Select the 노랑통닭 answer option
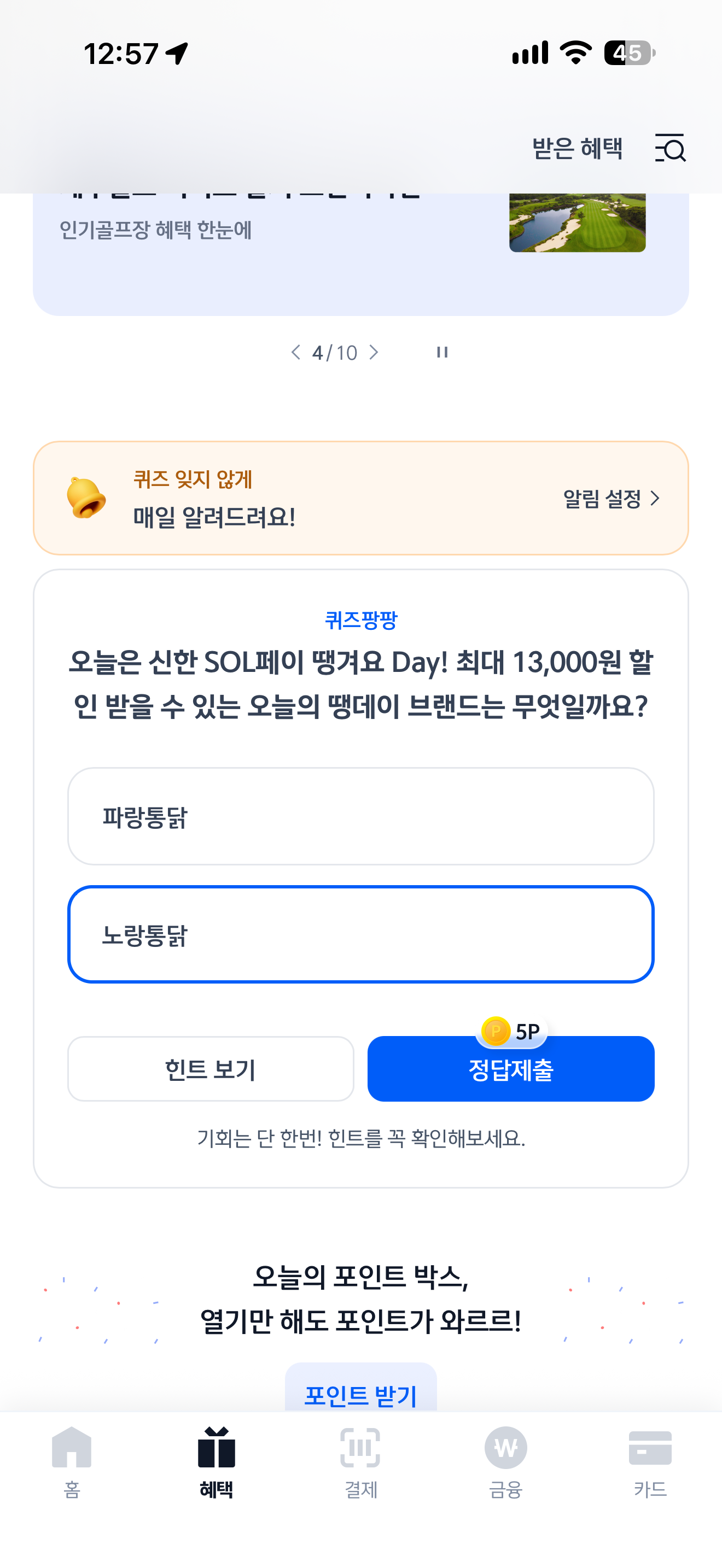Screen dimensions: 722x1568 pyautogui.click(x=360, y=934)
